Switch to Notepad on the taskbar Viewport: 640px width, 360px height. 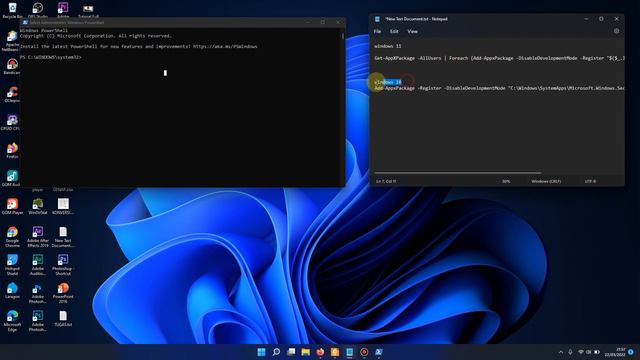349,352
